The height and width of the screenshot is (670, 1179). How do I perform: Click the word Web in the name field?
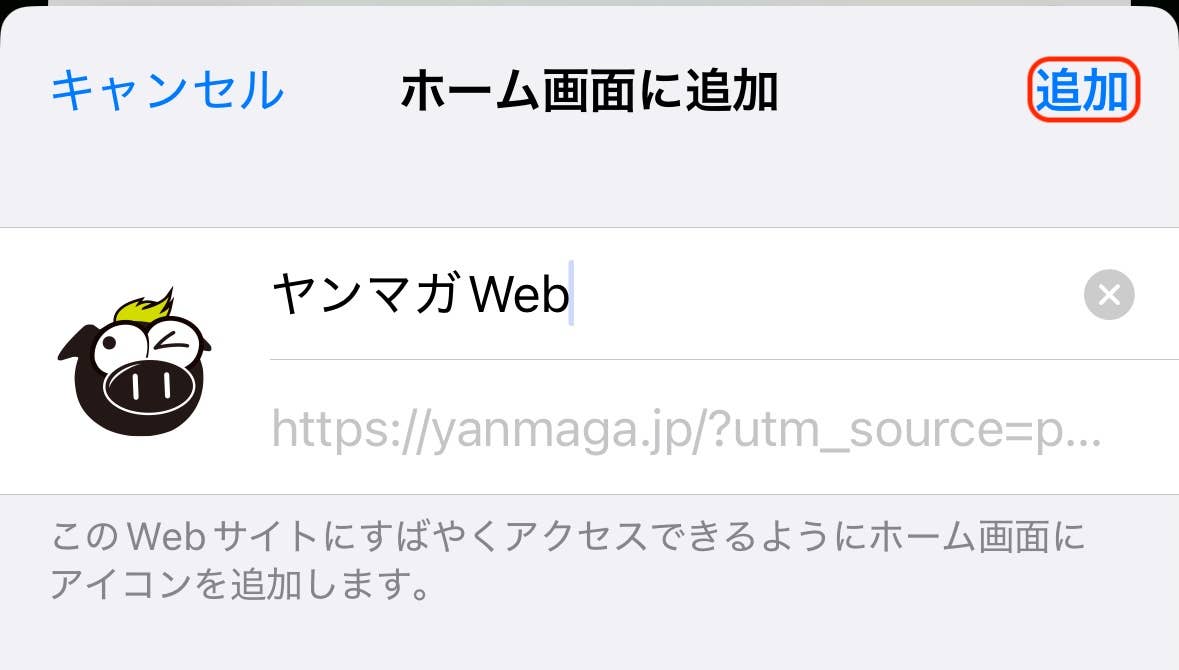[x=519, y=294]
